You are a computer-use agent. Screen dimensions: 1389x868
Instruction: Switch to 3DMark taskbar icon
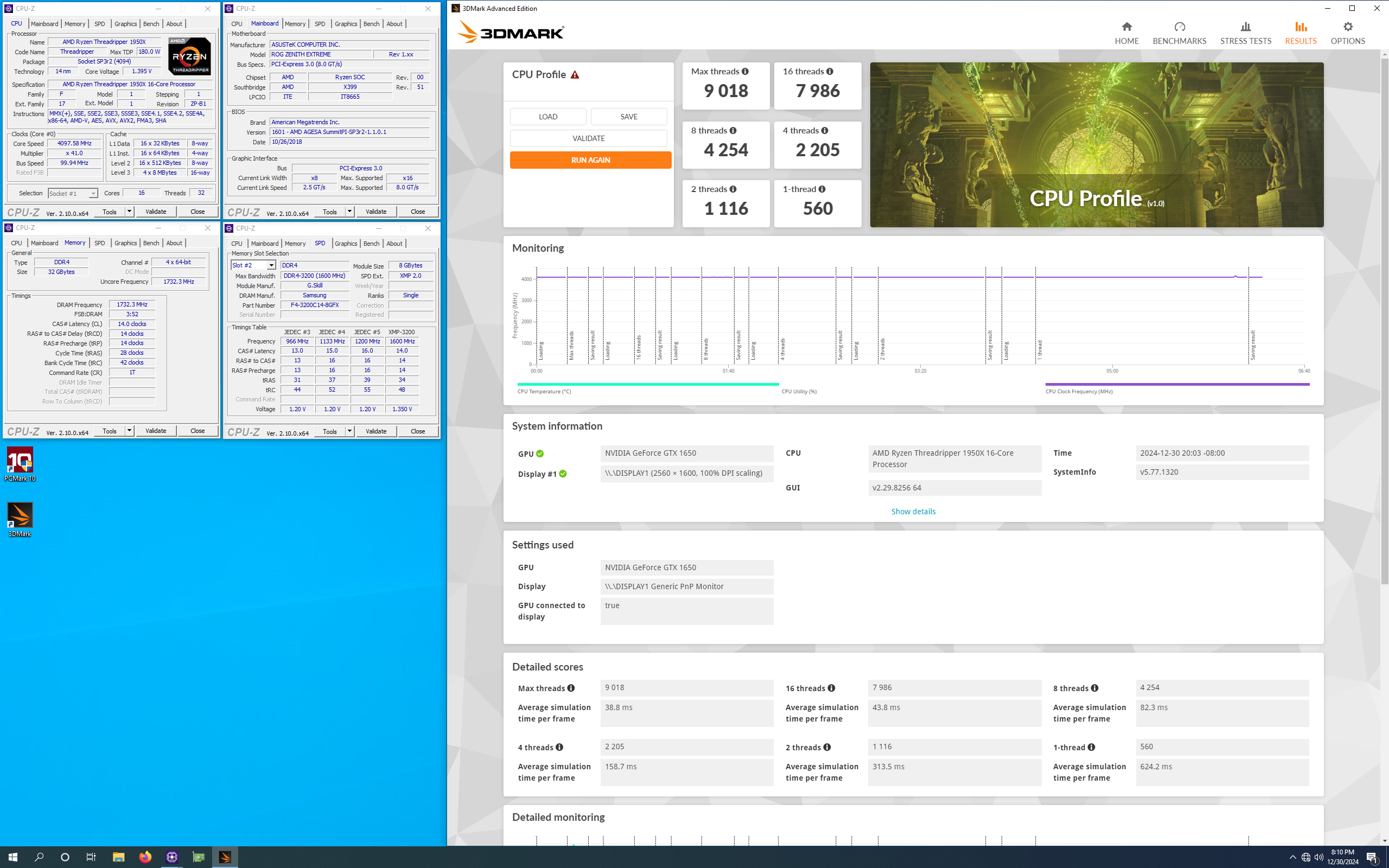225,857
